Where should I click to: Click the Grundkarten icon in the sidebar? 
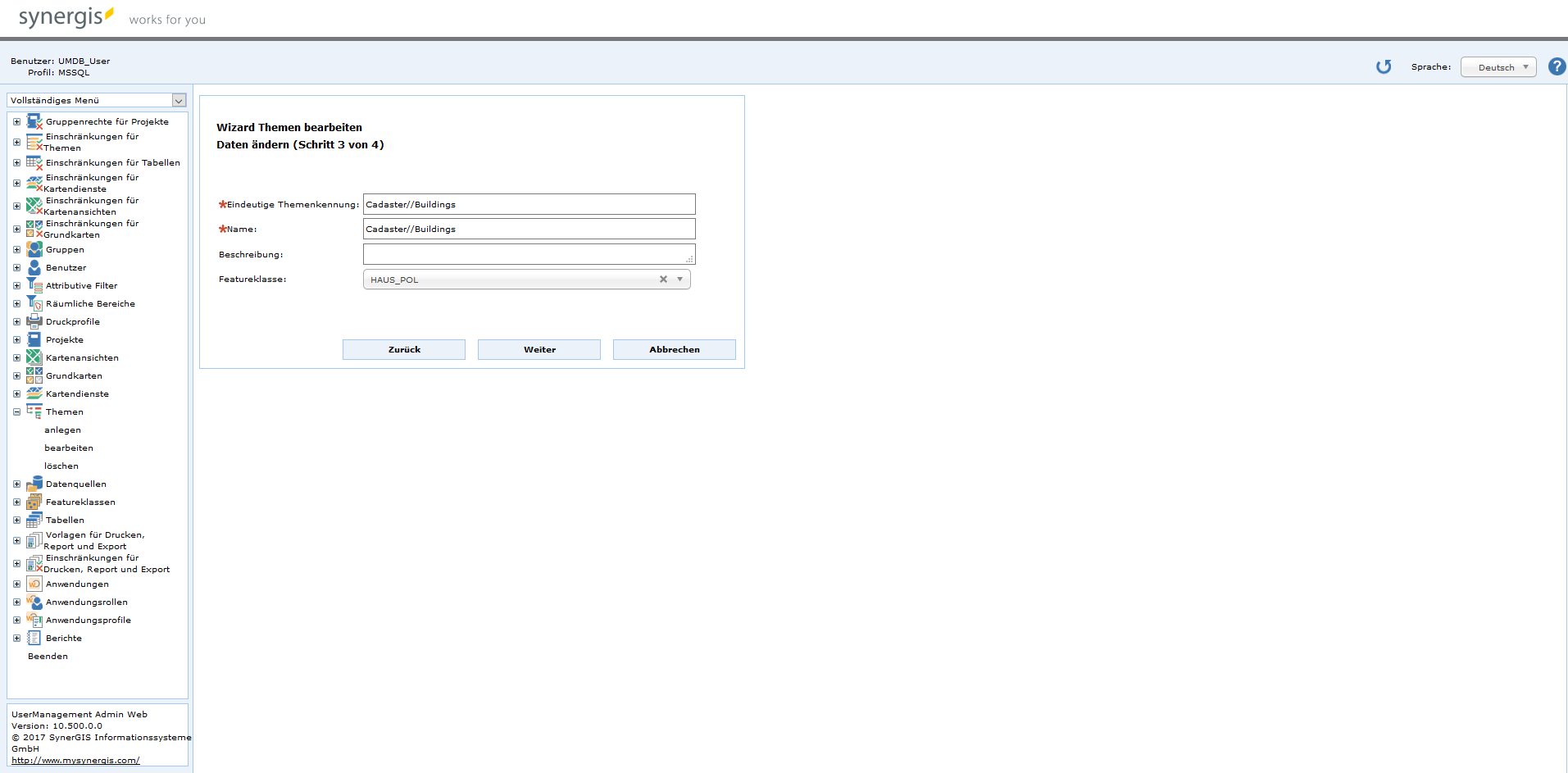point(34,375)
